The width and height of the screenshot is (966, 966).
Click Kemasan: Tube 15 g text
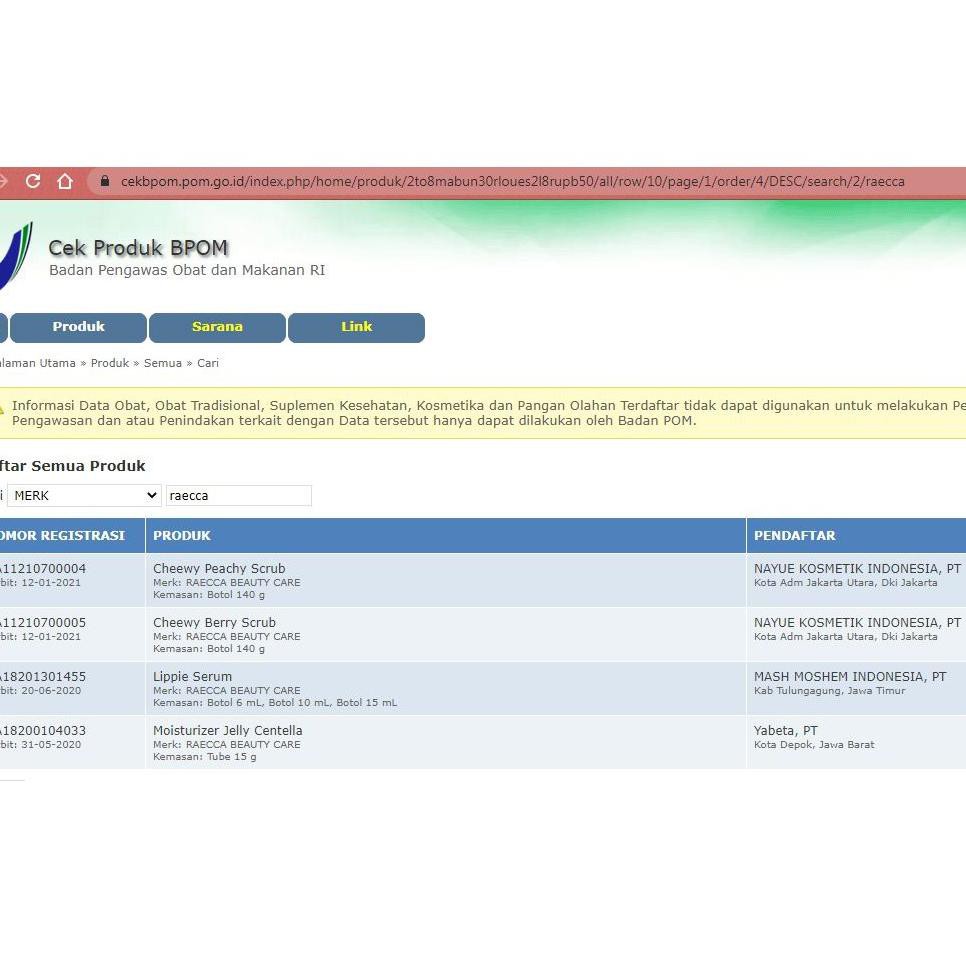click(205, 757)
